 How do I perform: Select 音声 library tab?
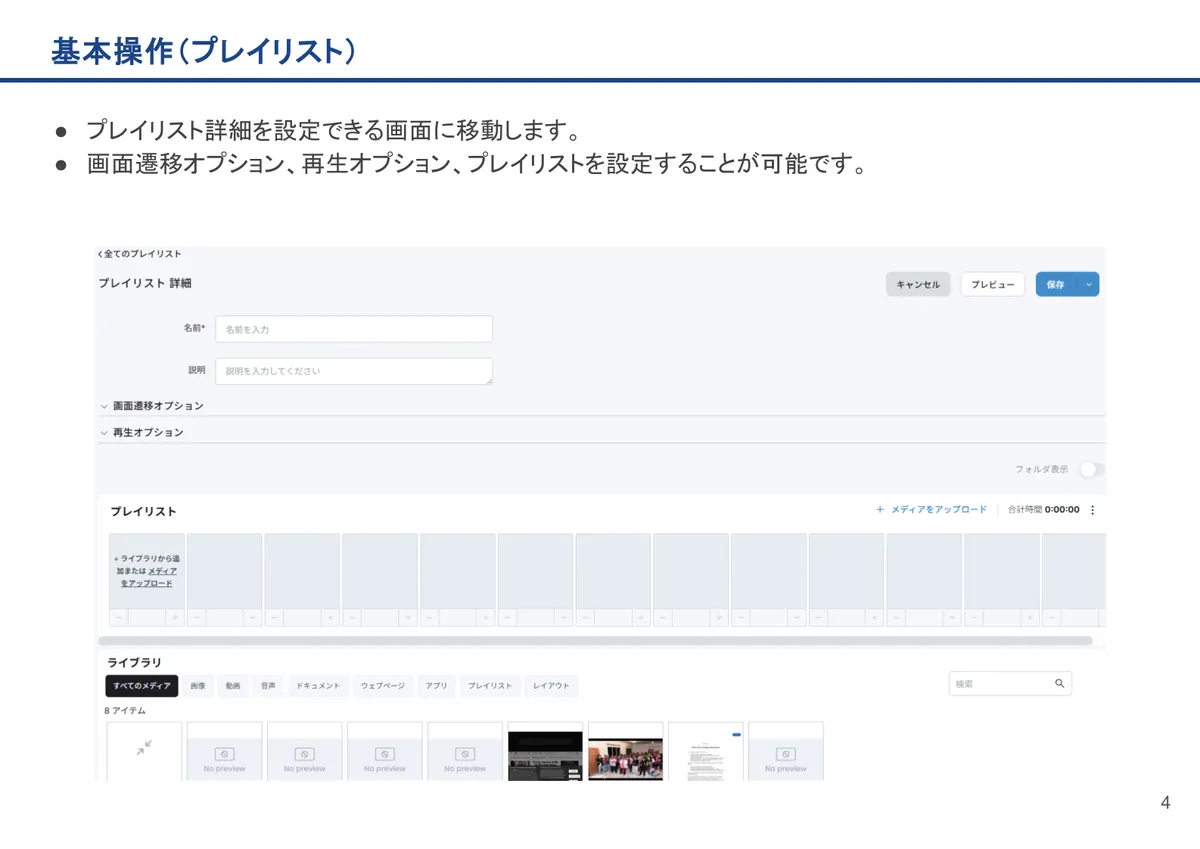pyautogui.click(x=268, y=686)
